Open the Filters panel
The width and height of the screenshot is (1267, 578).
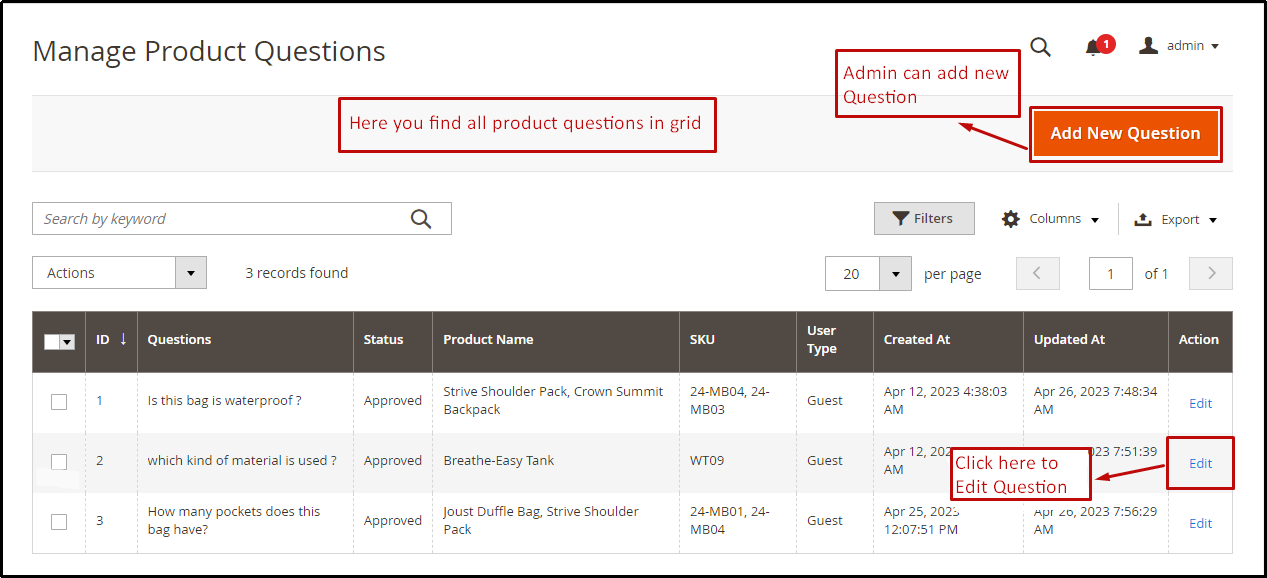(923, 218)
